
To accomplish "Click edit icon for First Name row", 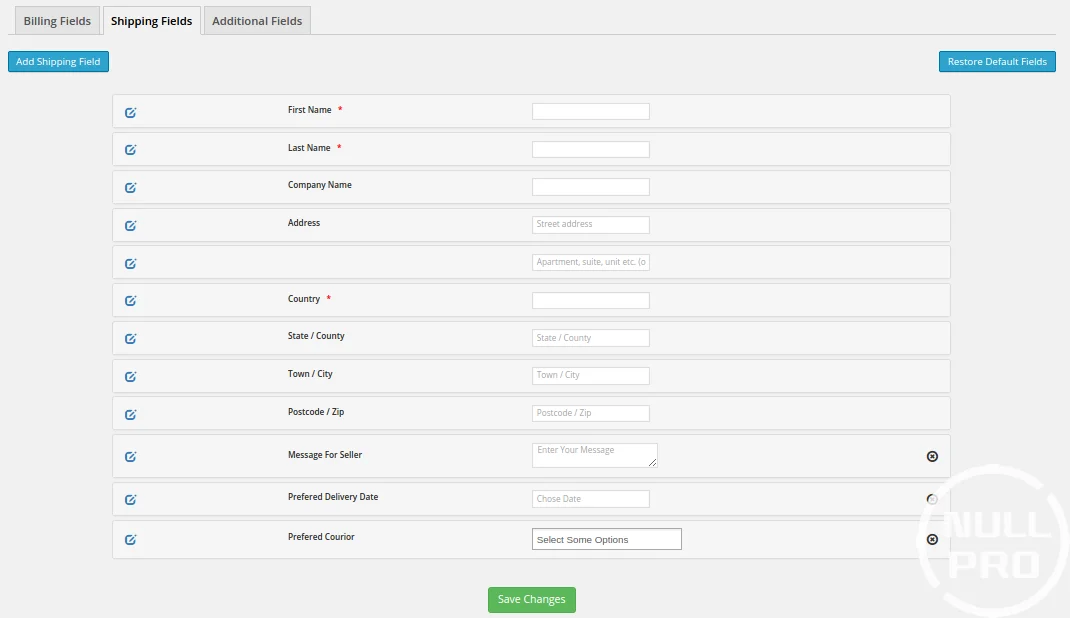I will [x=130, y=112].
